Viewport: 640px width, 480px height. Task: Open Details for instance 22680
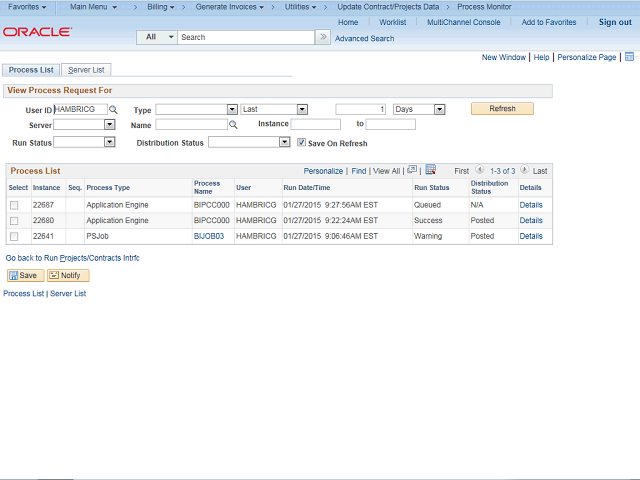coord(531,220)
